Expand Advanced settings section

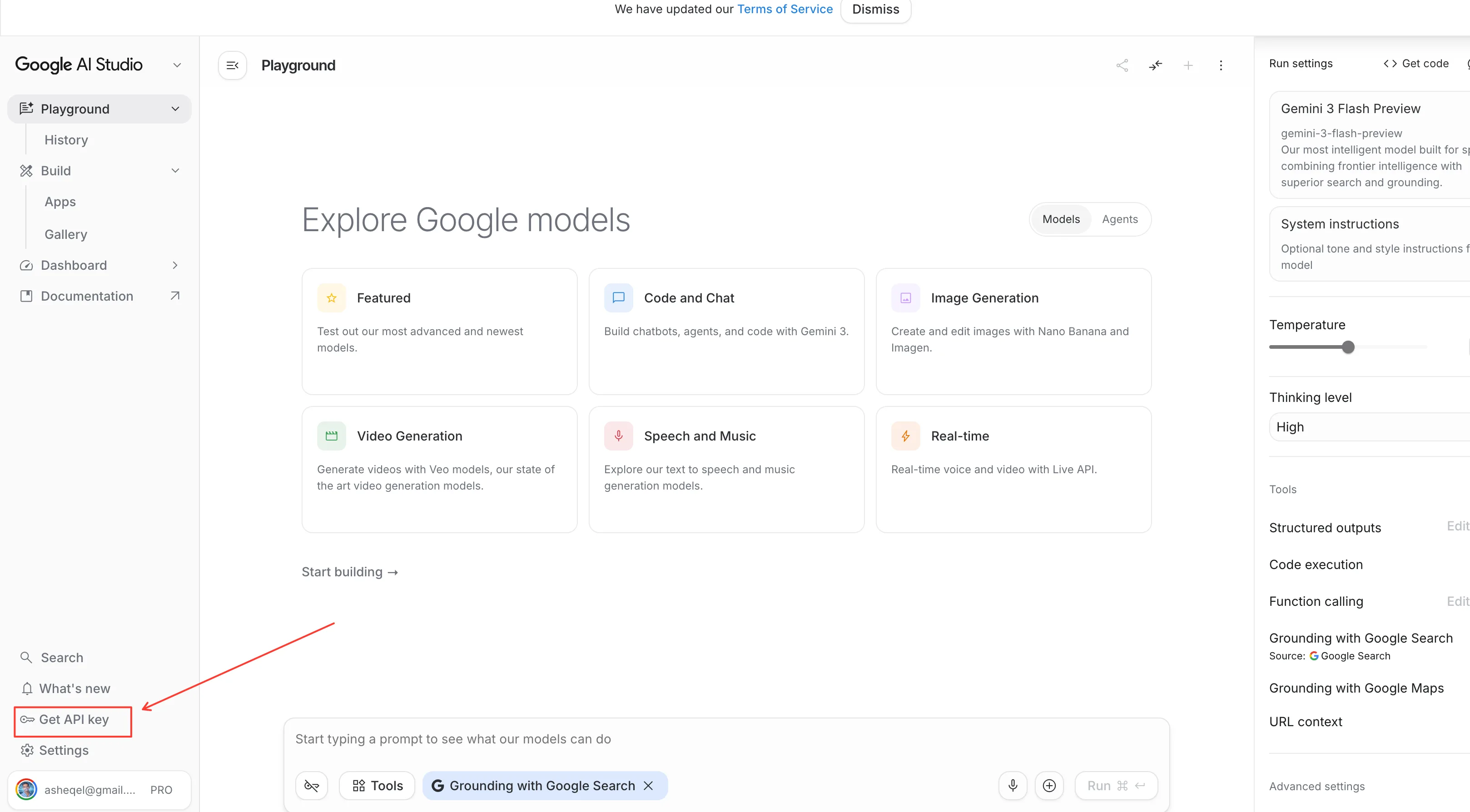coord(1316,786)
